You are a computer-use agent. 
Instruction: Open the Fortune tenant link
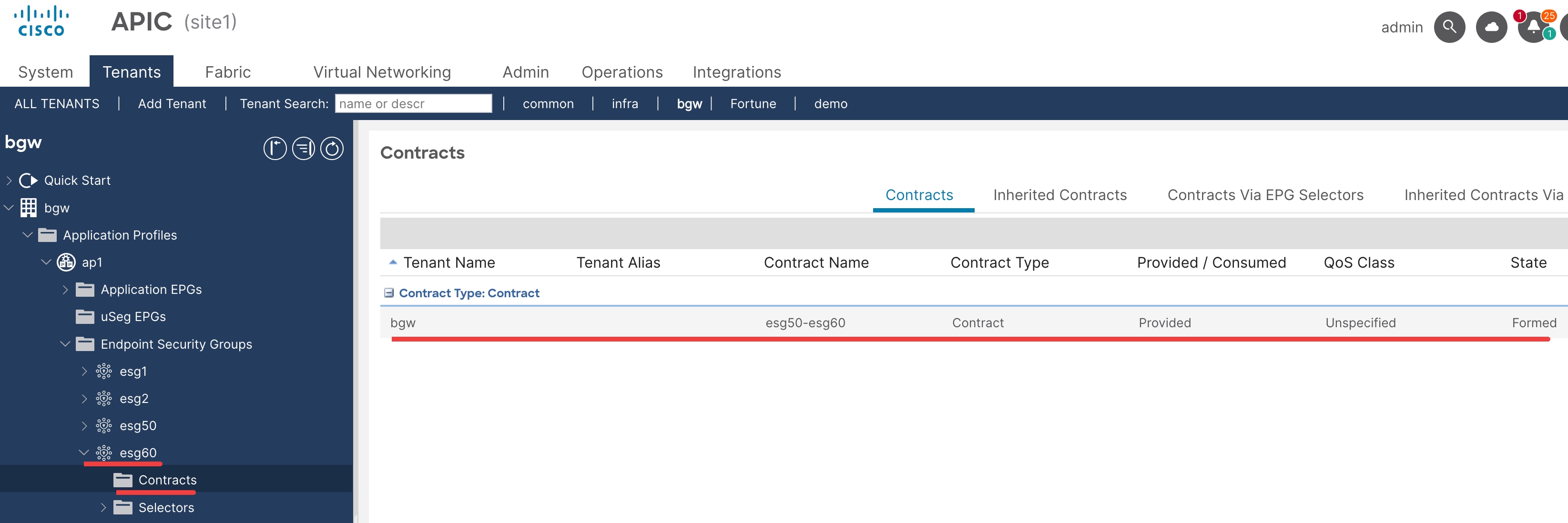click(x=753, y=104)
